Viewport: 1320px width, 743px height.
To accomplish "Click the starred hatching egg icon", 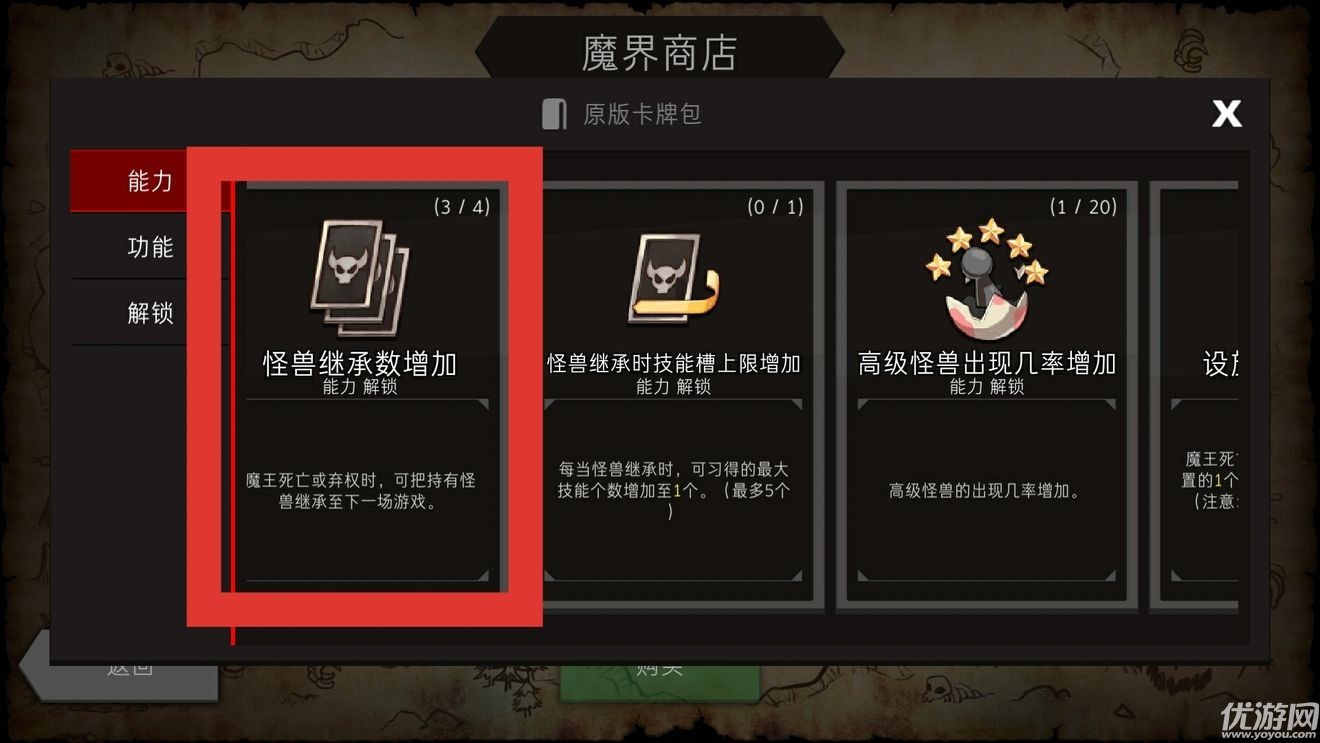I will pyautogui.click(x=987, y=279).
